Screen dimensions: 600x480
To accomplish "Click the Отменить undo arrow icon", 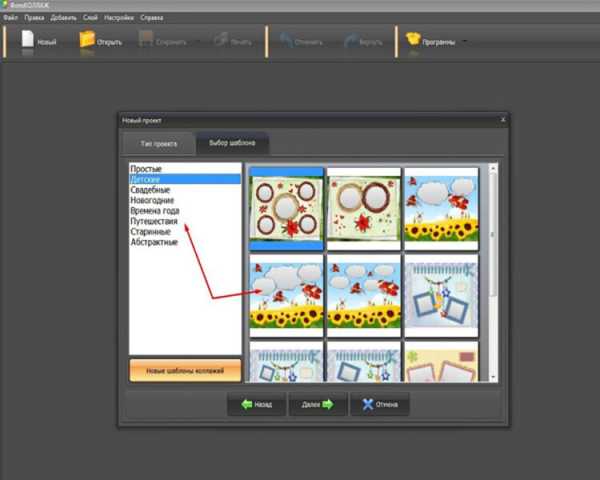I will click(286, 40).
